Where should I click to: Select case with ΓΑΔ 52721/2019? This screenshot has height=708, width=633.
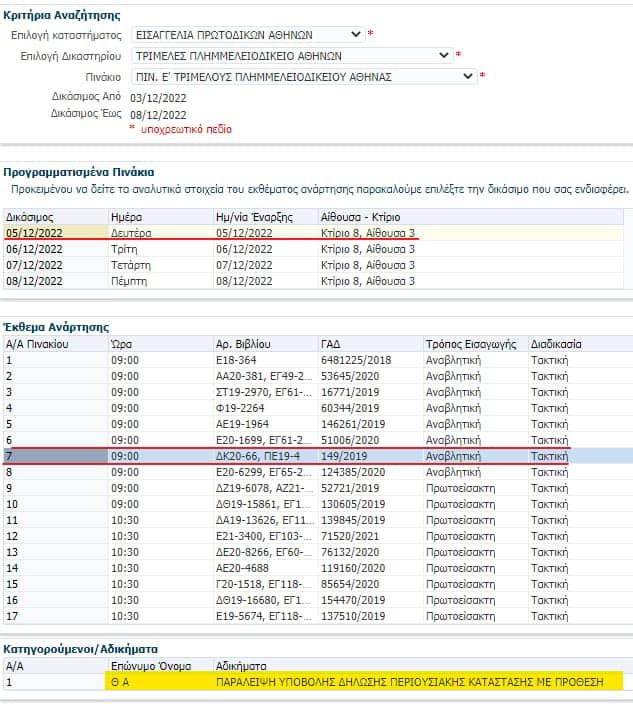click(x=318, y=488)
